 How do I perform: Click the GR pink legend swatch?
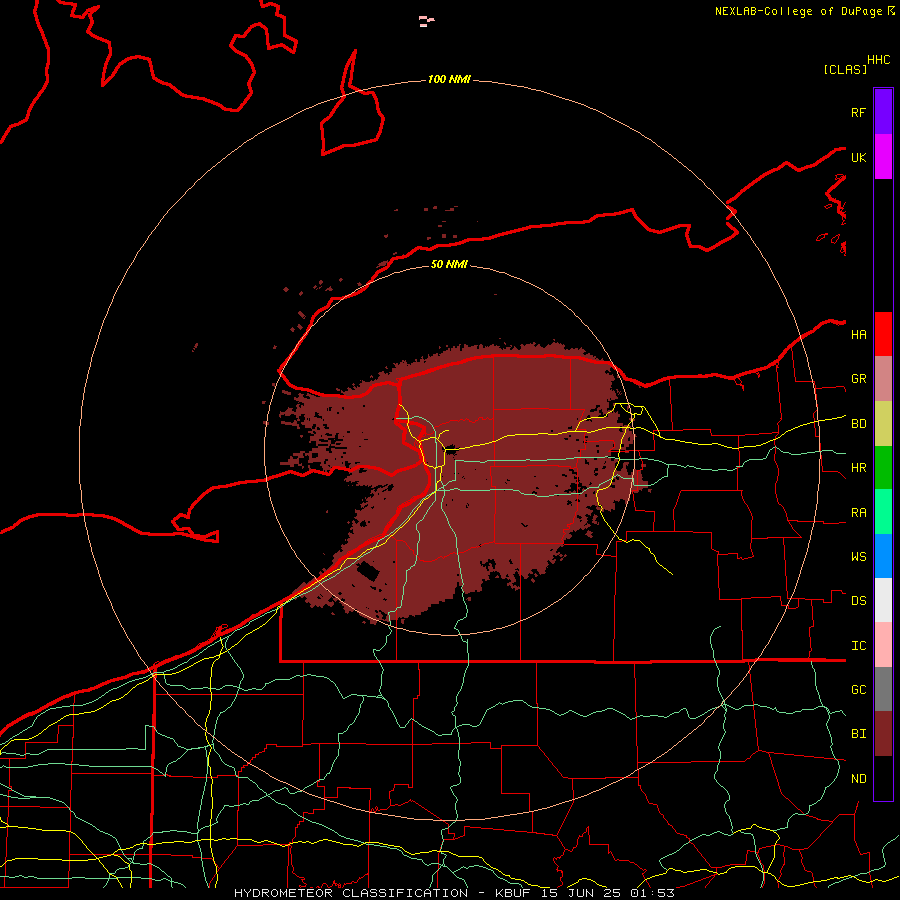click(883, 379)
